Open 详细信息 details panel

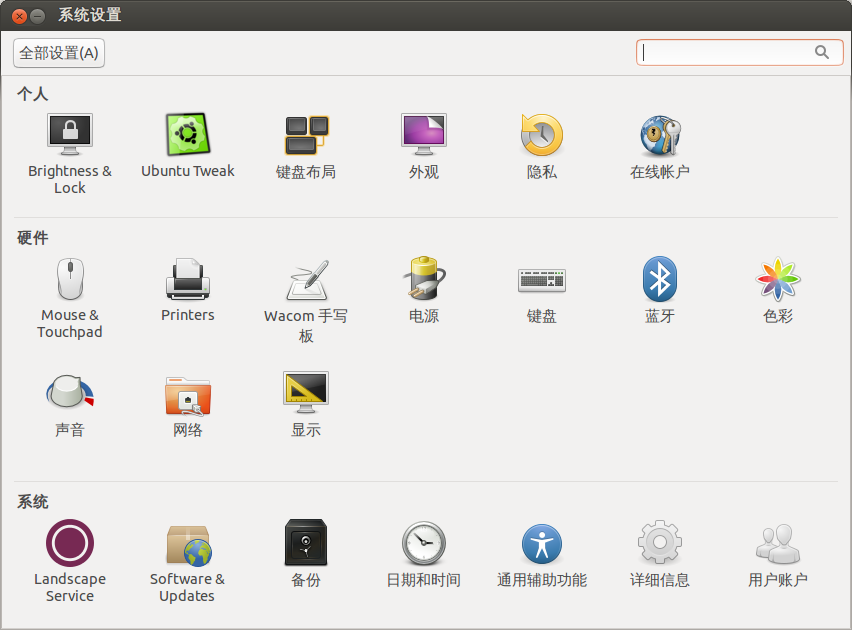coord(660,554)
